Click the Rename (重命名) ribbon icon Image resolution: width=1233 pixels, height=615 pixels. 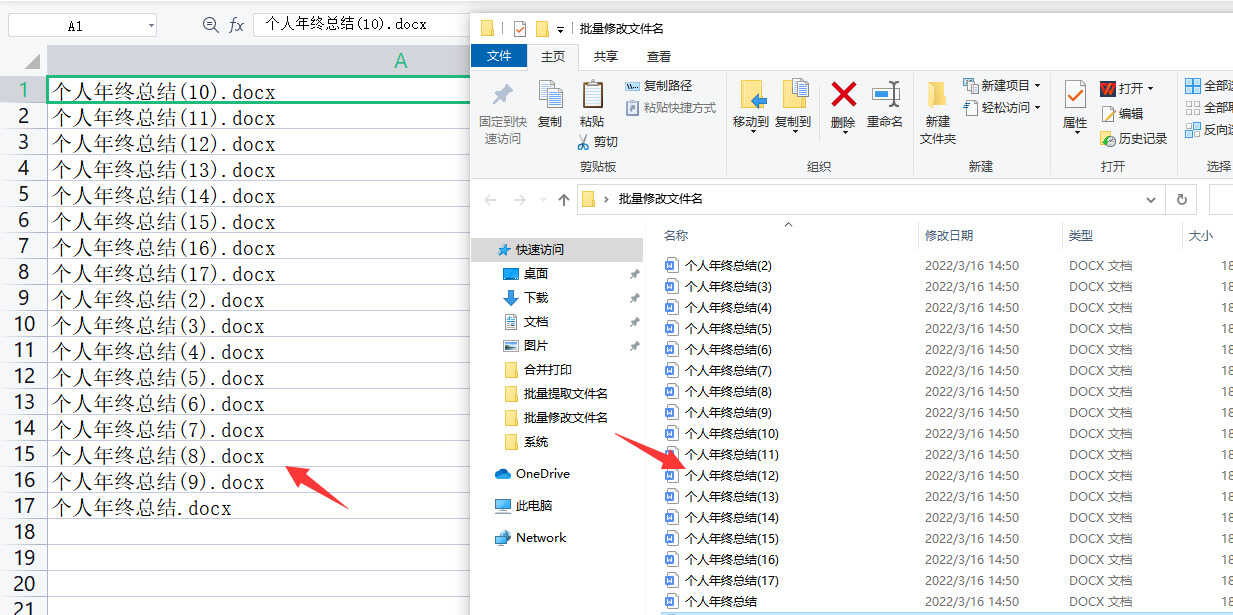click(885, 96)
